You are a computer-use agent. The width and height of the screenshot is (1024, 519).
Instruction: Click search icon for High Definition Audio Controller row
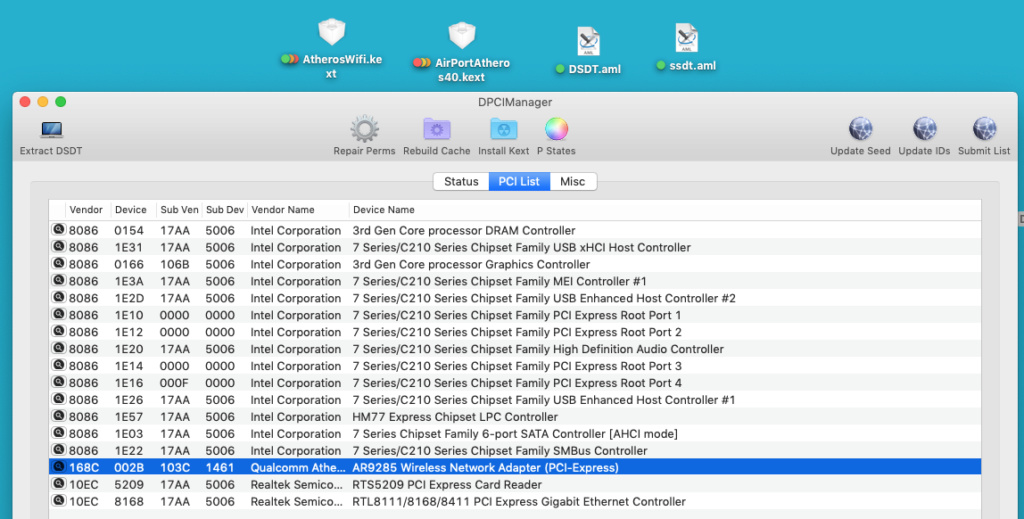tap(59, 349)
